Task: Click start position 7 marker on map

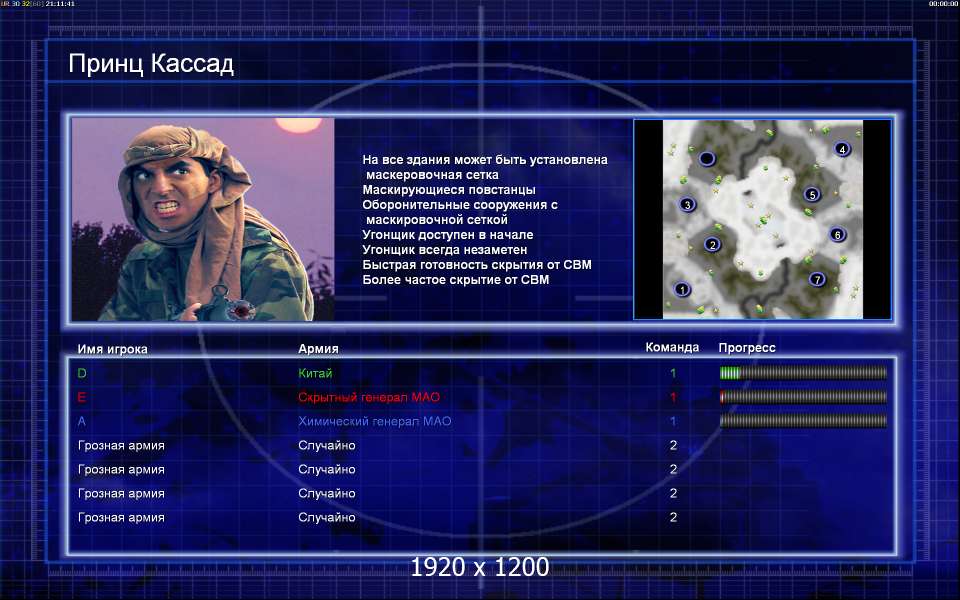Action: tap(817, 280)
